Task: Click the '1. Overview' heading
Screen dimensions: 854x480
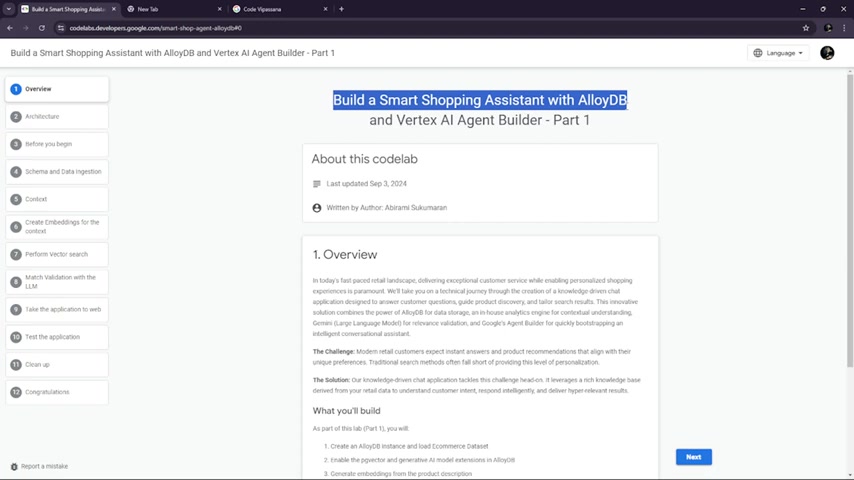Action: pos(345,254)
